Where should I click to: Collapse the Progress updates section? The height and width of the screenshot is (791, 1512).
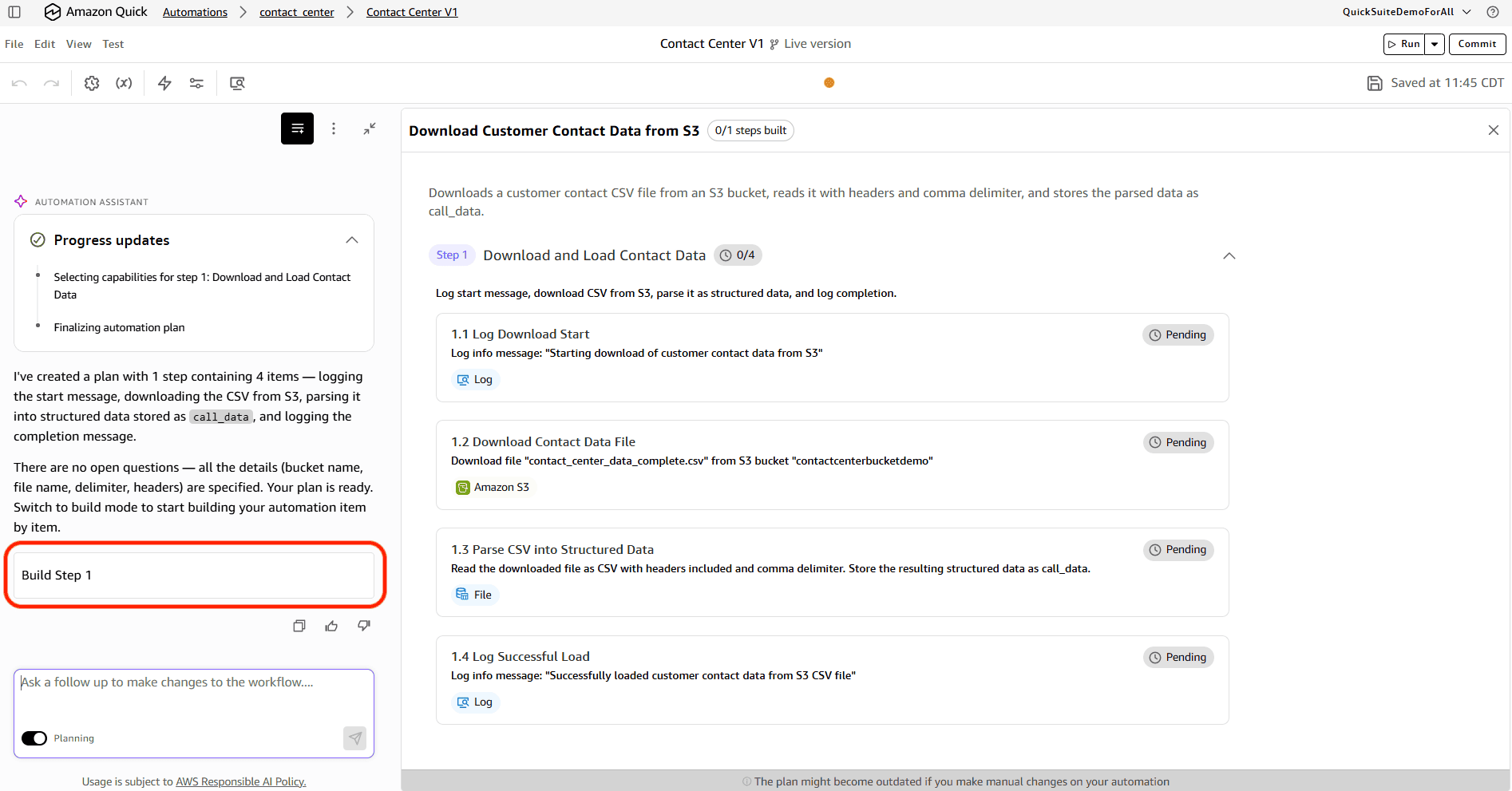coord(352,240)
